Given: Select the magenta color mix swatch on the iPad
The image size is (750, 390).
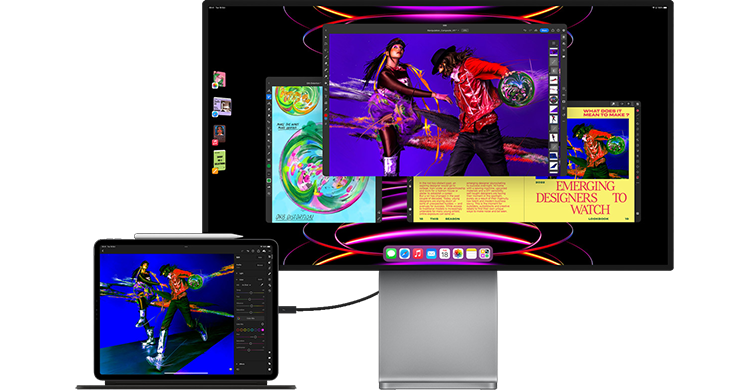Looking at the screenshot, I should (262, 330).
